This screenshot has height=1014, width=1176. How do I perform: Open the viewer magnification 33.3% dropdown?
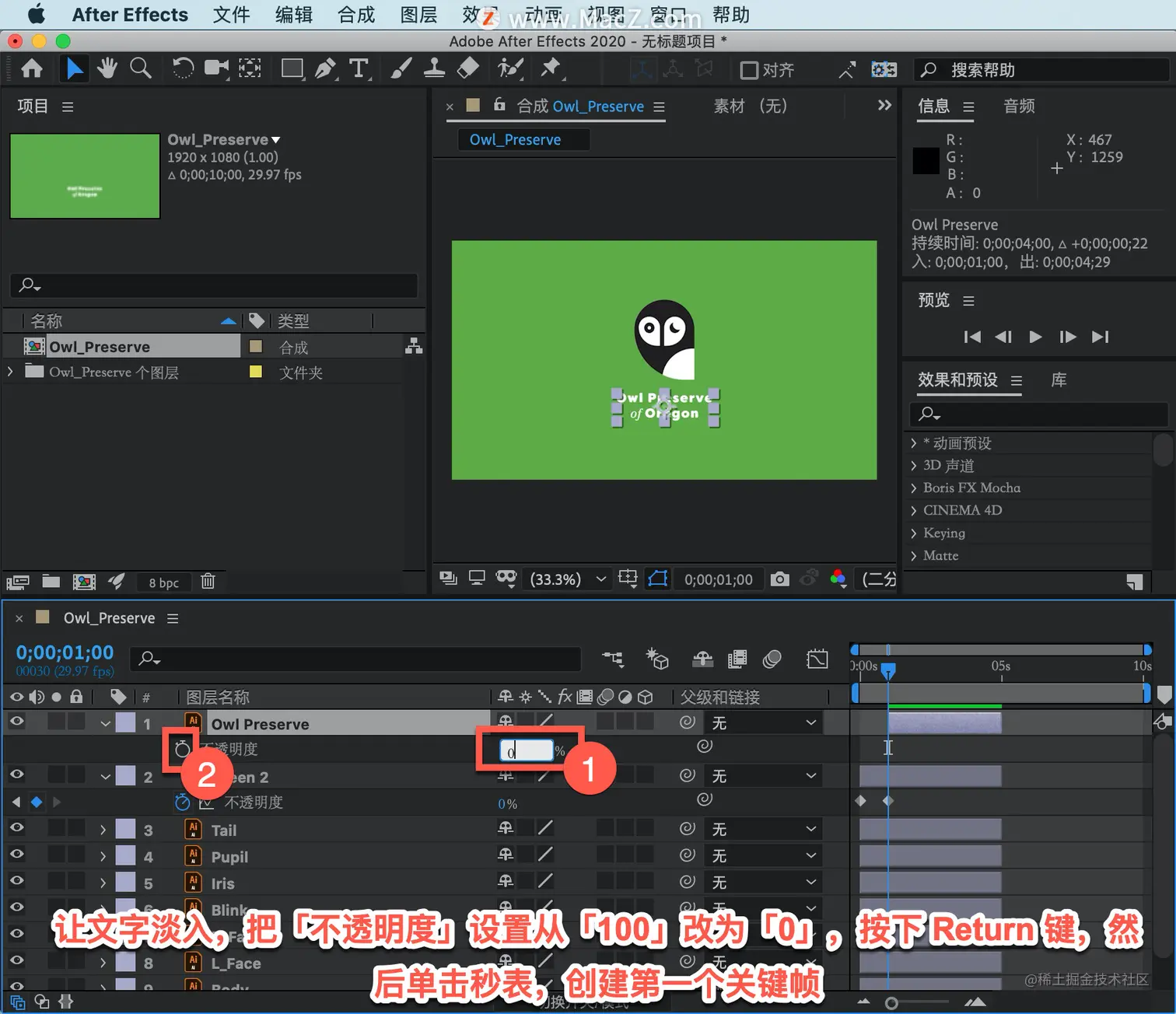point(567,579)
